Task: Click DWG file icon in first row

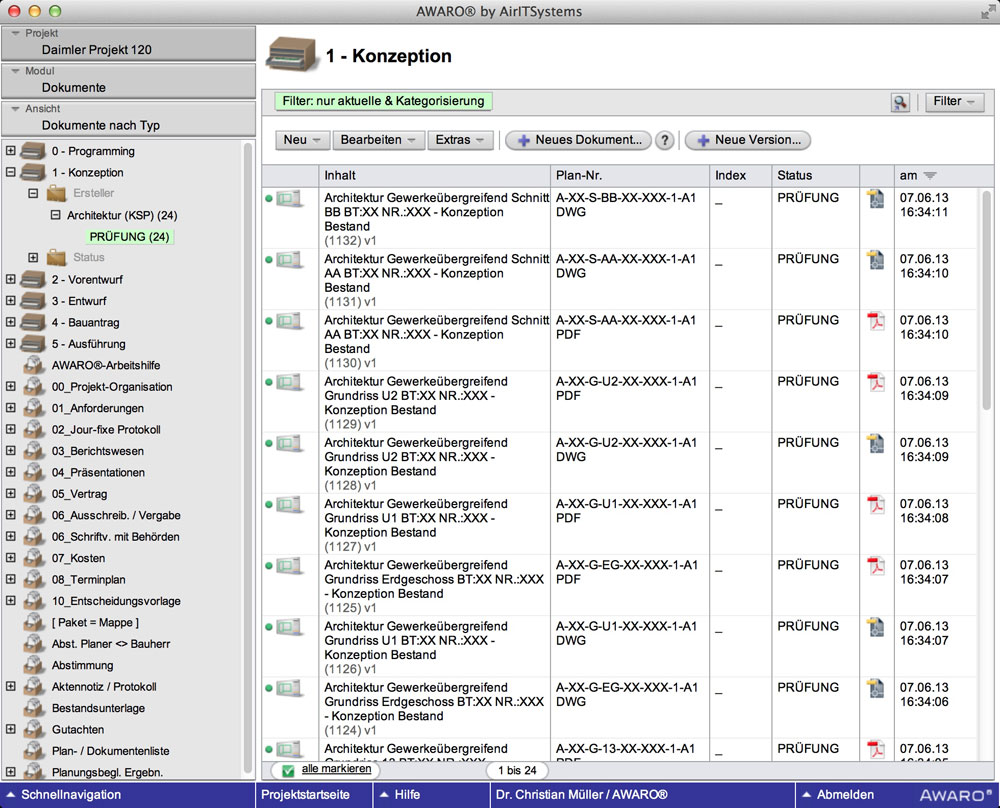Action: pos(876,199)
